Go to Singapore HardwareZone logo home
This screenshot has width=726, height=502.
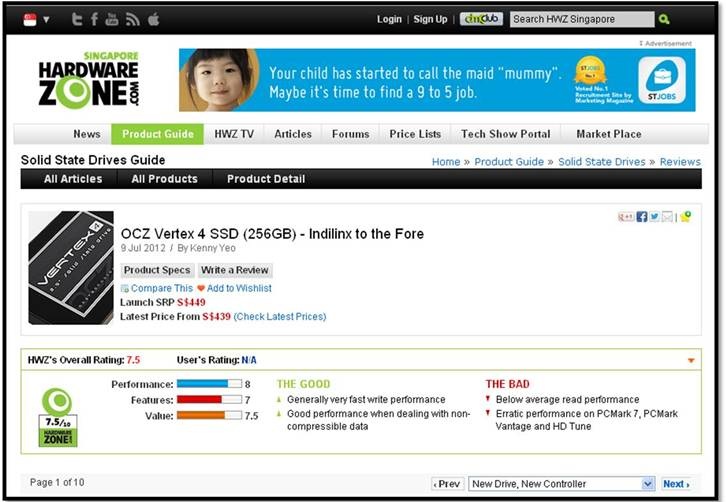point(88,80)
